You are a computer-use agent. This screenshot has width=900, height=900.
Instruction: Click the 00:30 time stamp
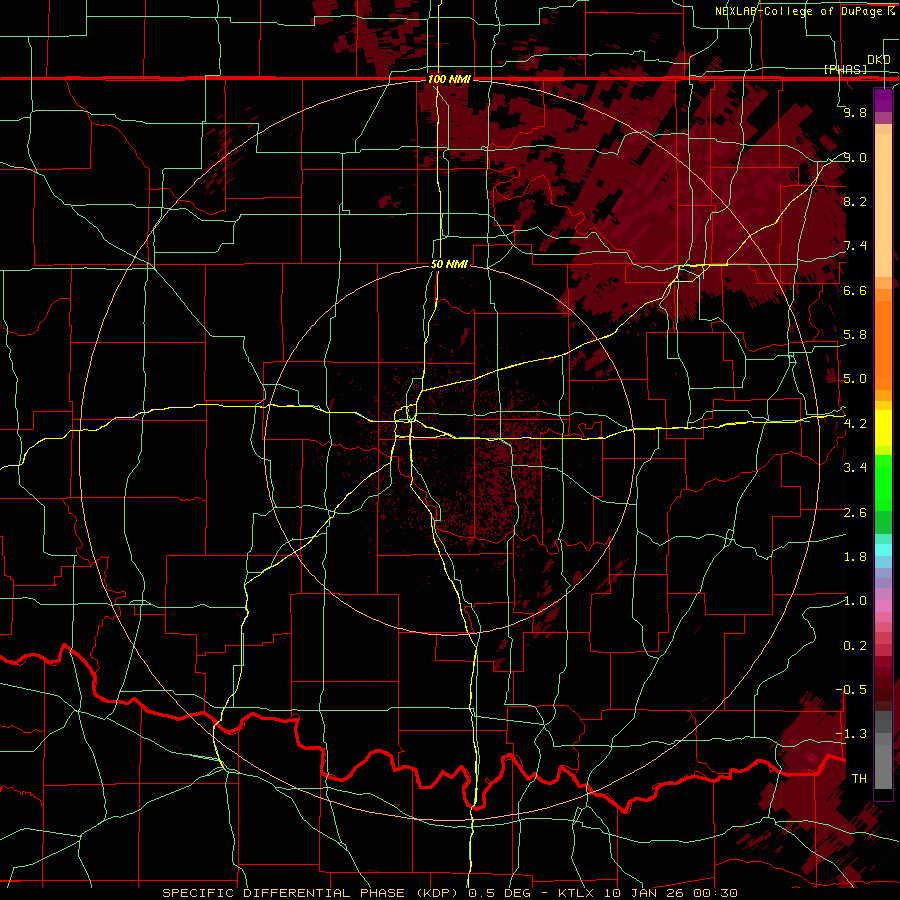point(715,893)
